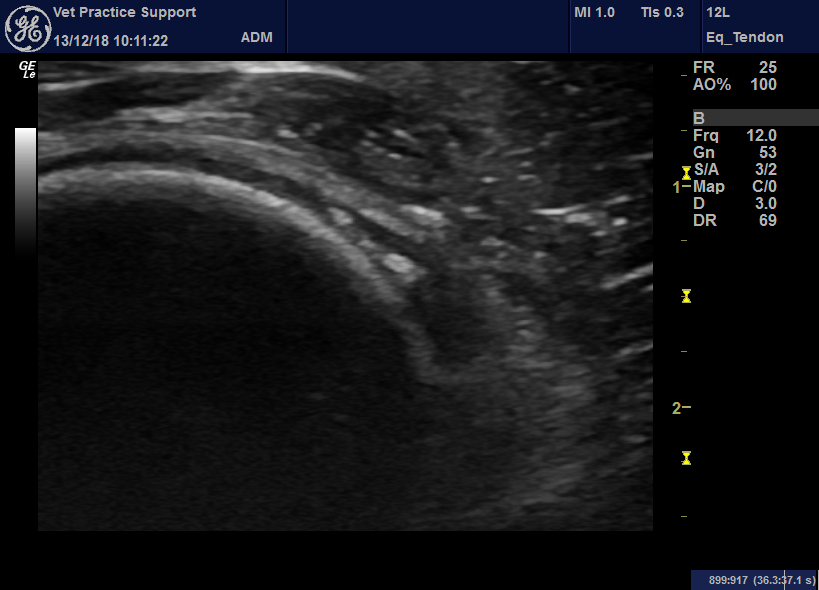This screenshot has width=819, height=590.
Task: Select the focal zone marker below depth 2
Action: pos(686,458)
